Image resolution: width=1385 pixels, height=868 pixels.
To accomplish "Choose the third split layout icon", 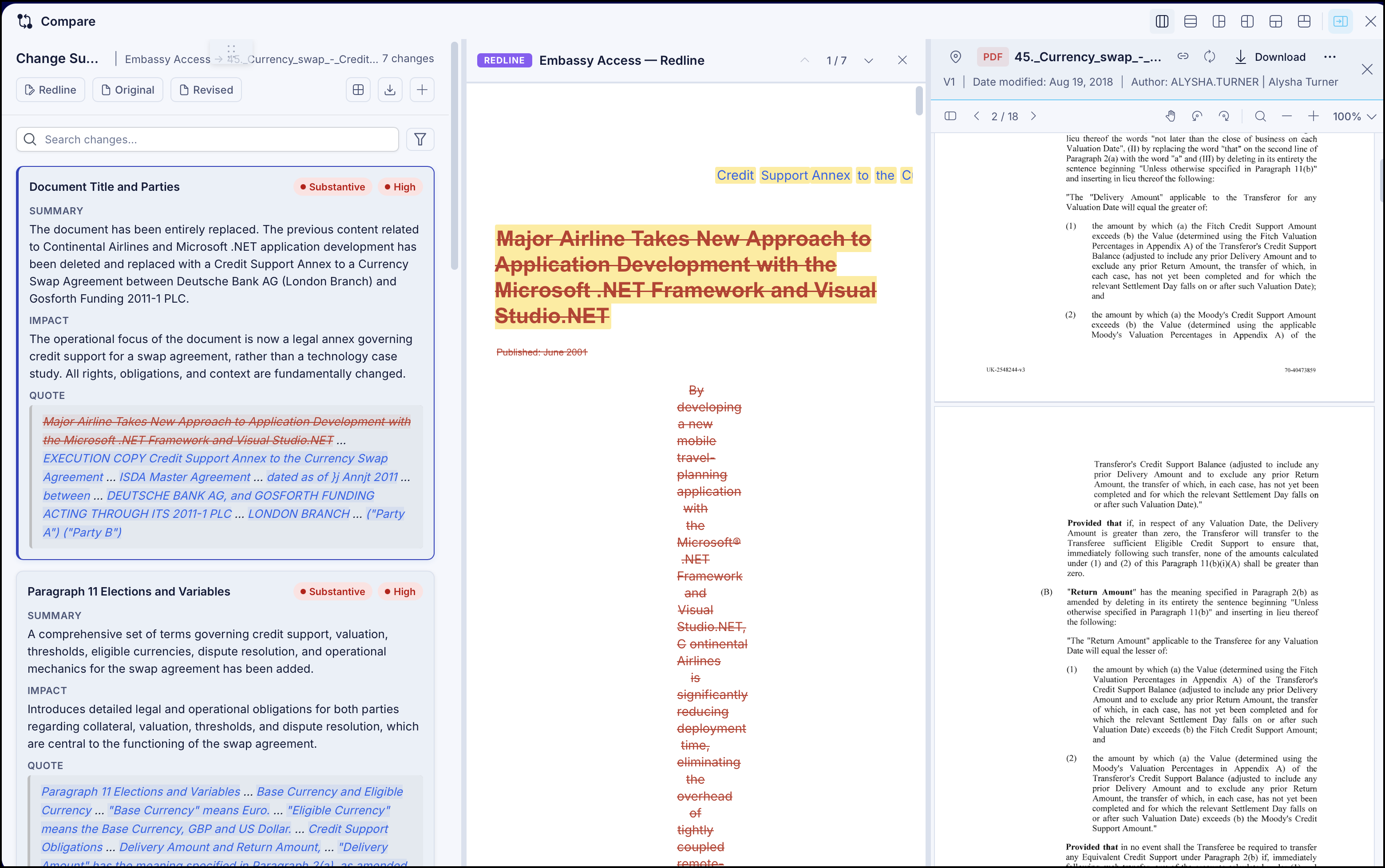I will 1219,21.
